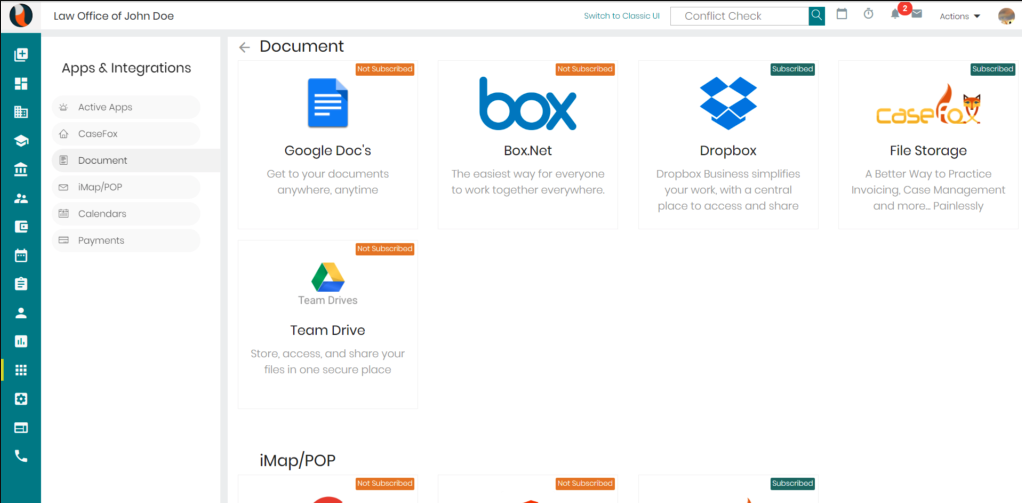The width and height of the screenshot is (1022, 503).
Task: Click Subscribed badge on File Storage card
Action: [x=992, y=69]
